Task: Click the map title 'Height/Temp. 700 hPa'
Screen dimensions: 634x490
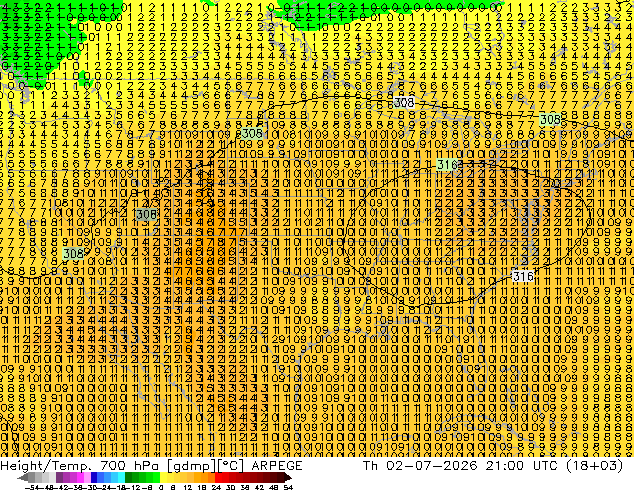Action: pyautogui.click(x=81, y=466)
